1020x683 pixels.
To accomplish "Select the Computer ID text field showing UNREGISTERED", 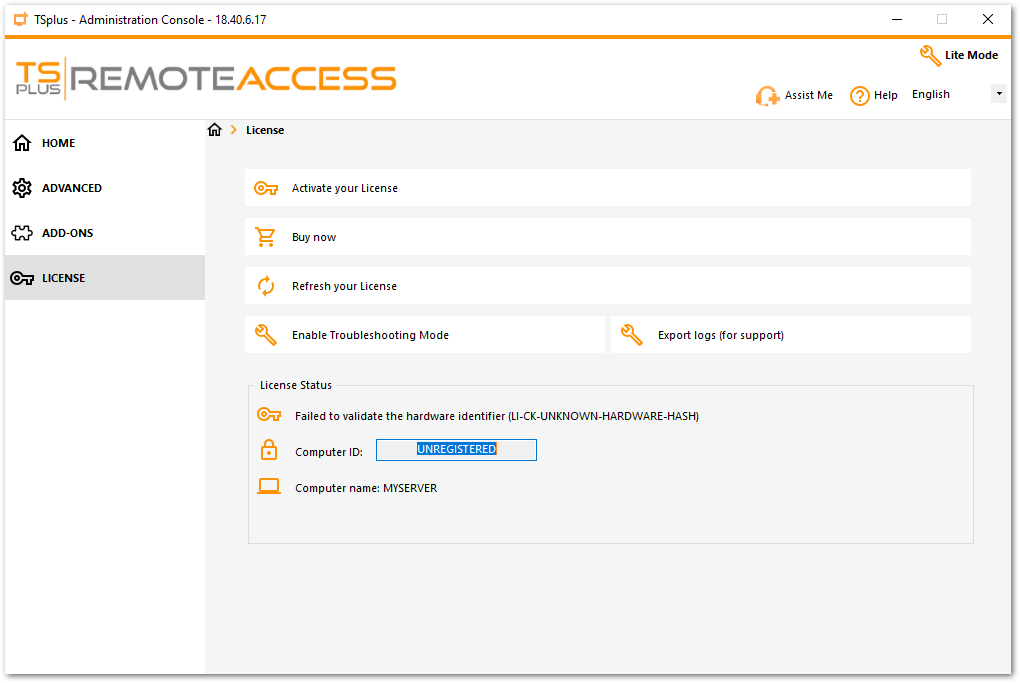I will coord(456,449).
